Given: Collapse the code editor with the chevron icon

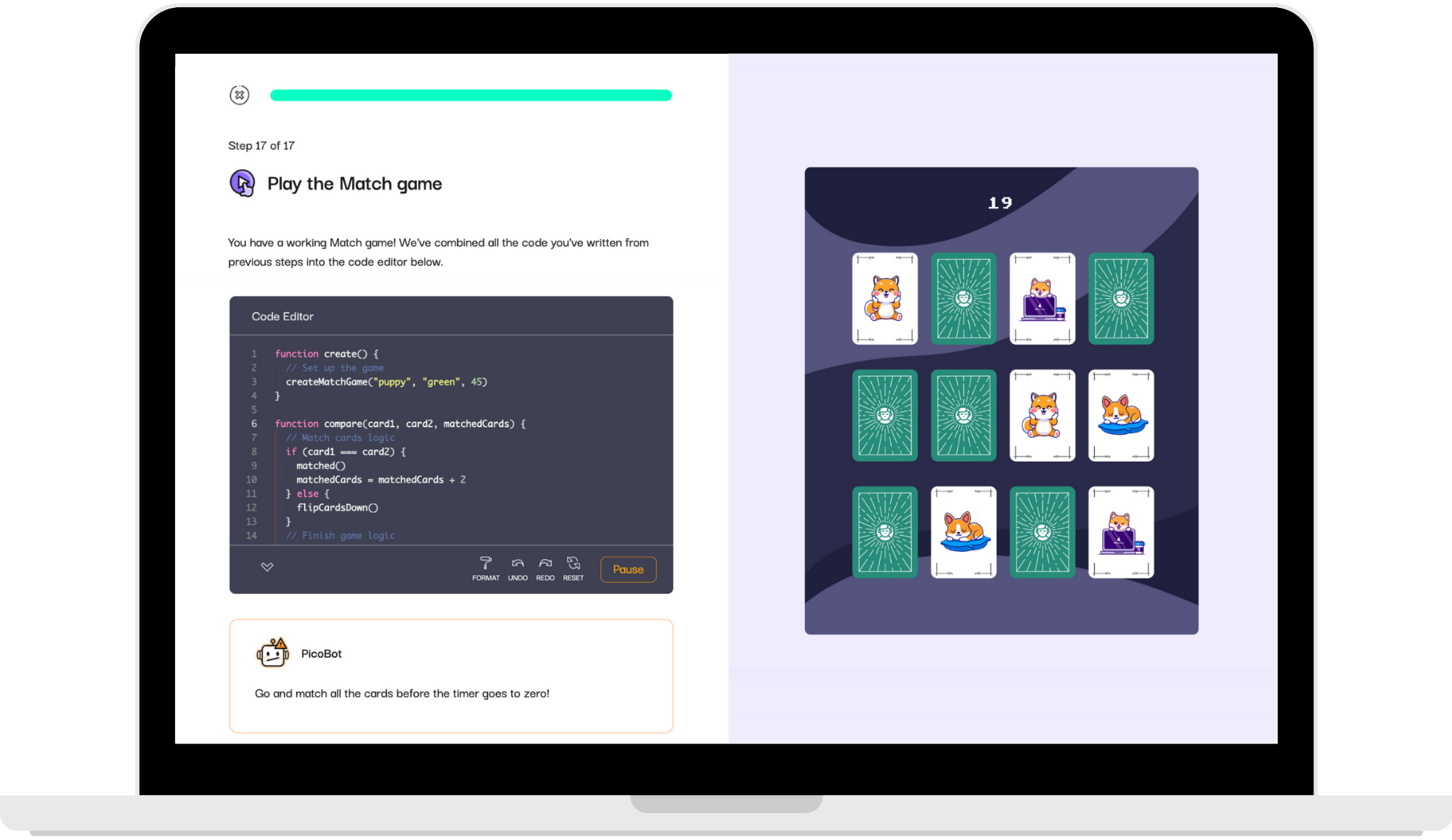Looking at the screenshot, I should coord(267,567).
